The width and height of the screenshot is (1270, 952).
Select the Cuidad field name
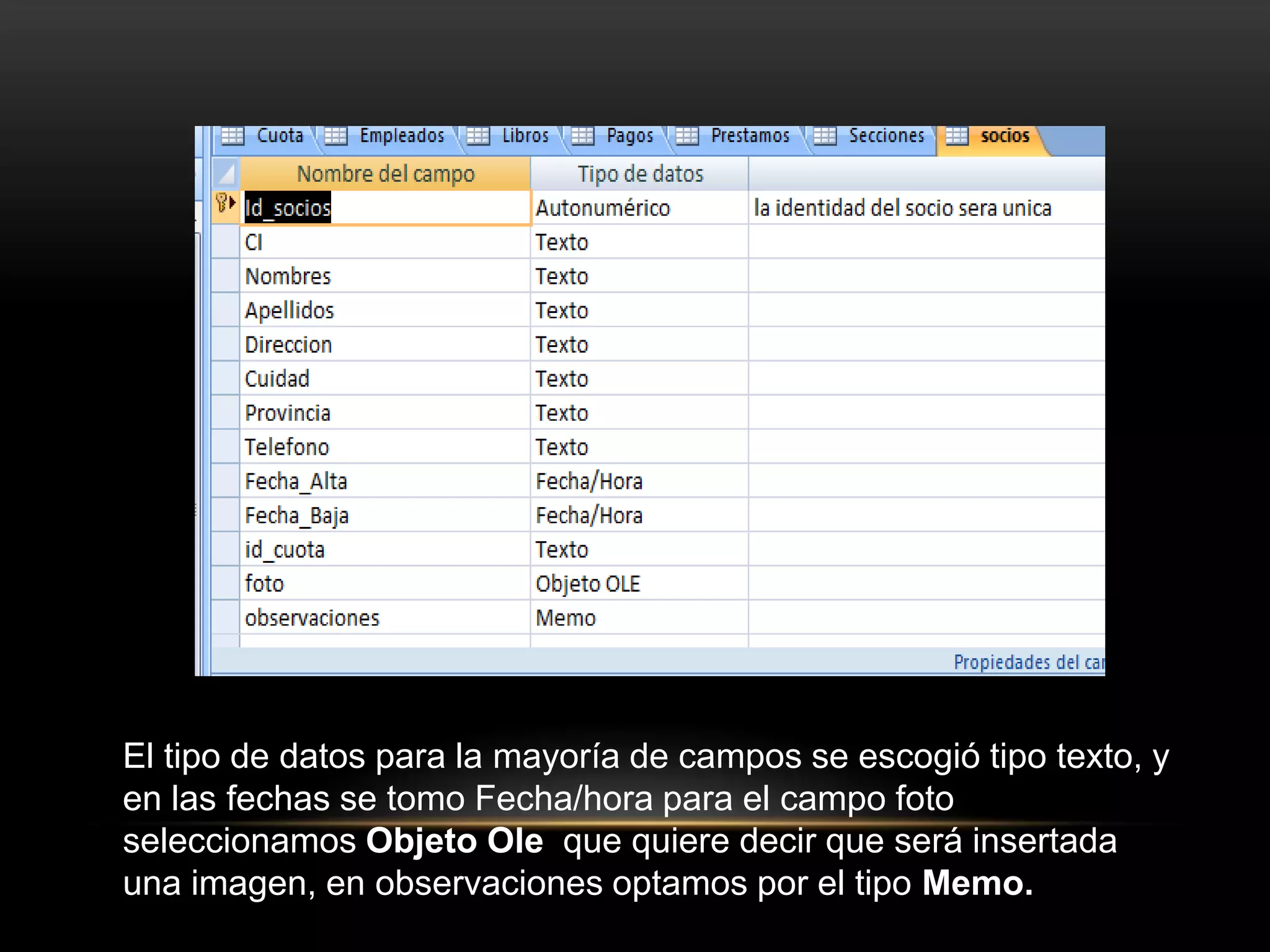pyautogui.click(x=385, y=378)
